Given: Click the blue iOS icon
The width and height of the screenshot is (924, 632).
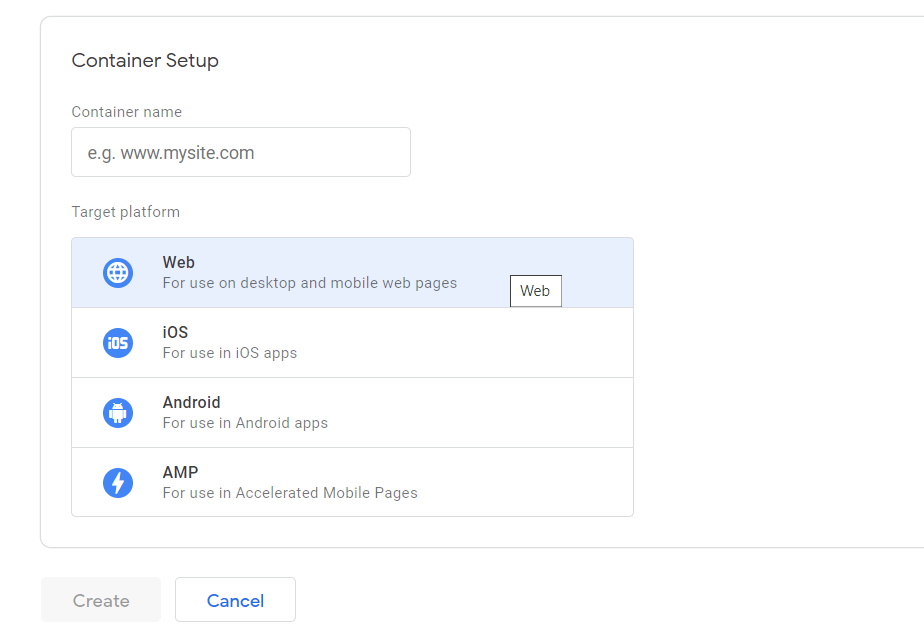Looking at the screenshot, I should 118,343.
